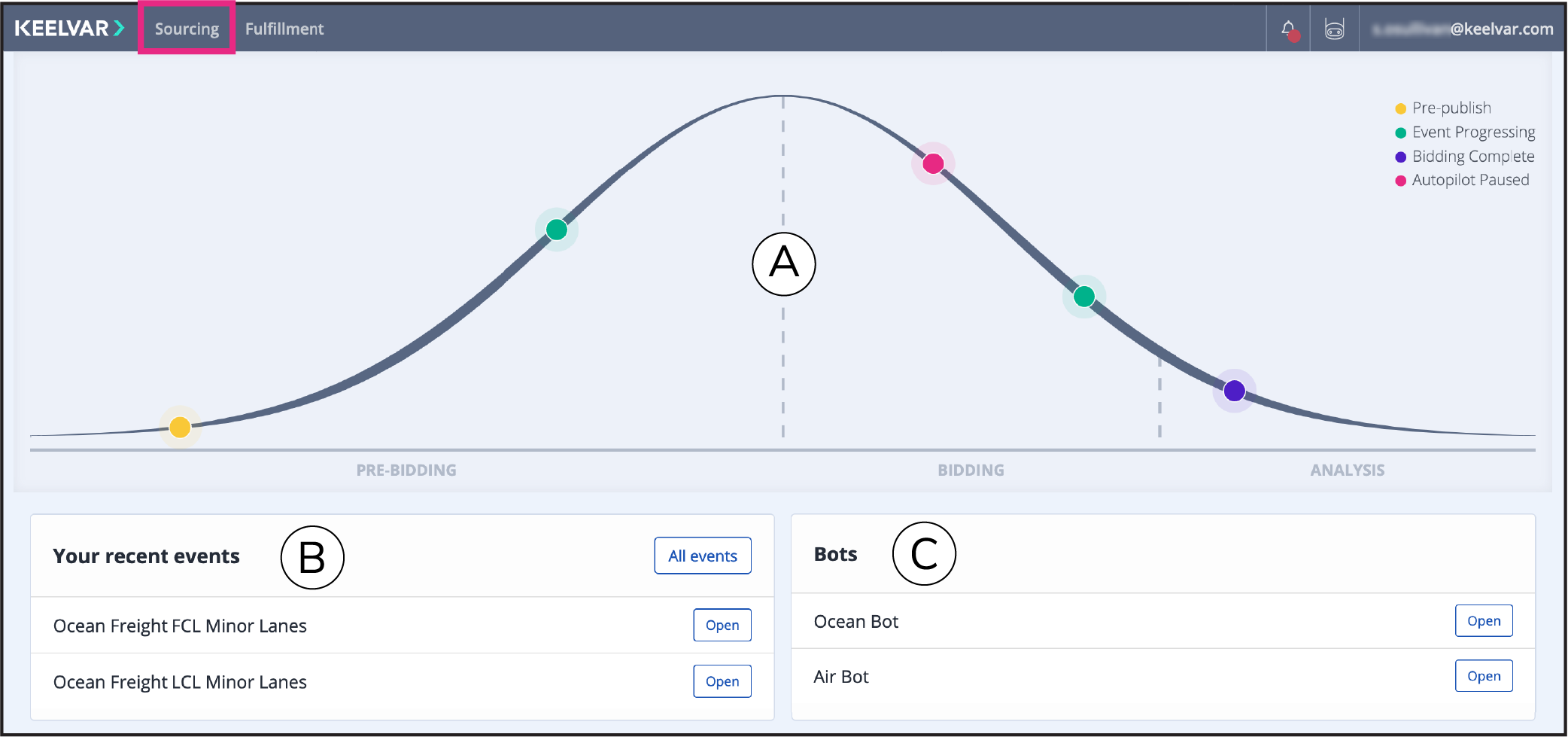This screenshot has height=737, width=1568.
Task: Open Ocean Freight FCL Minor Lanes event
Action: click(x=722, y=625)
